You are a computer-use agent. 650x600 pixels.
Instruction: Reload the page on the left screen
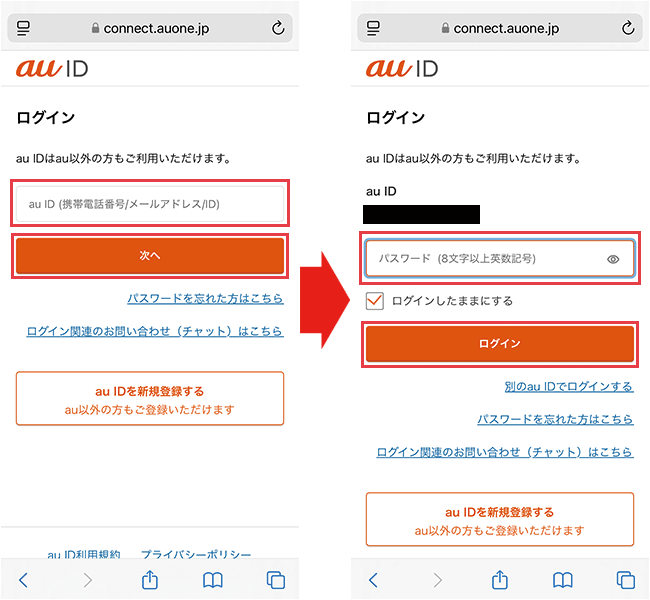click(x=278, y=28)
